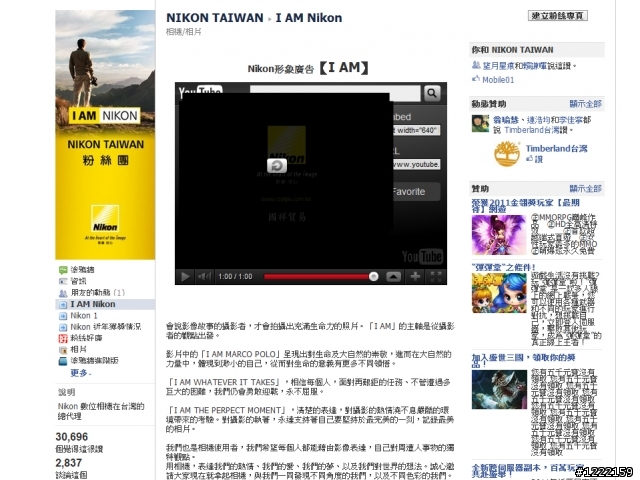Click the top 'show all' link above Timberland
The image size is (640, 480).
[x=585, y=104]
